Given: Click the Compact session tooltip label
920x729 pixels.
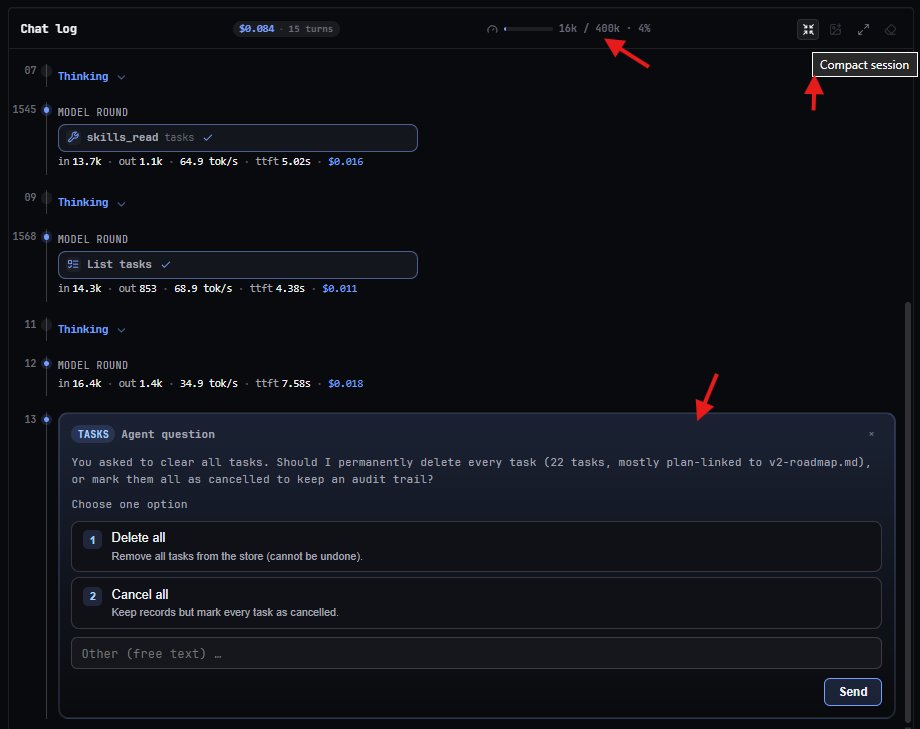Looking at the screenshot, I should click(x=864, y=65).
